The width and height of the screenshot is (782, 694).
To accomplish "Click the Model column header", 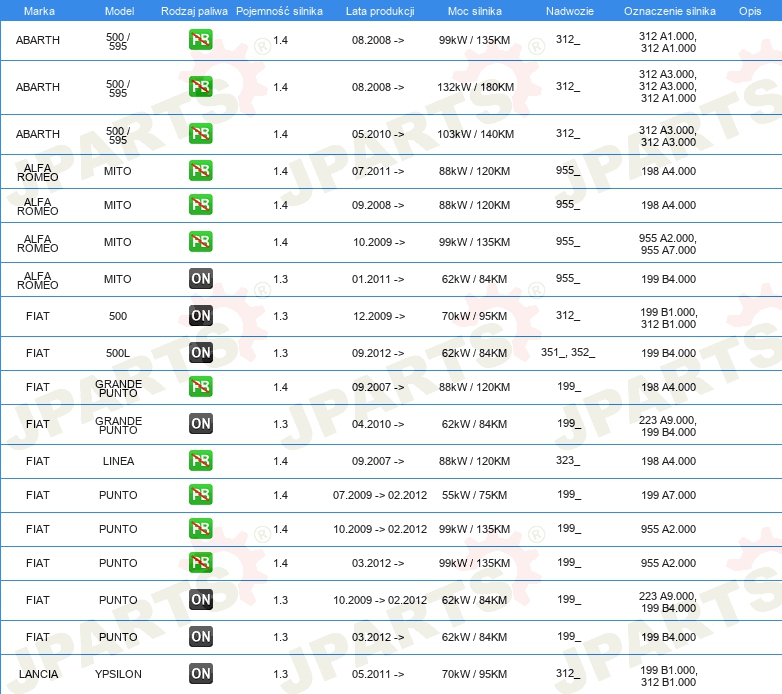I will (118, 10).
